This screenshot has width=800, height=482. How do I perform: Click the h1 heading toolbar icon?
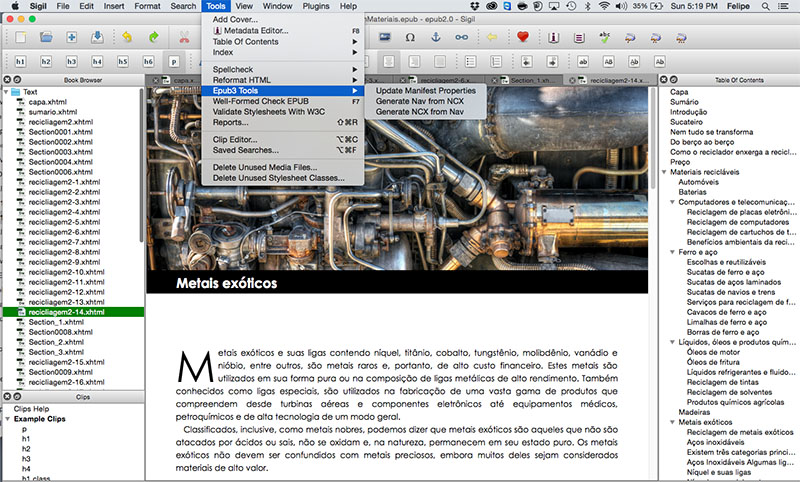19,61
